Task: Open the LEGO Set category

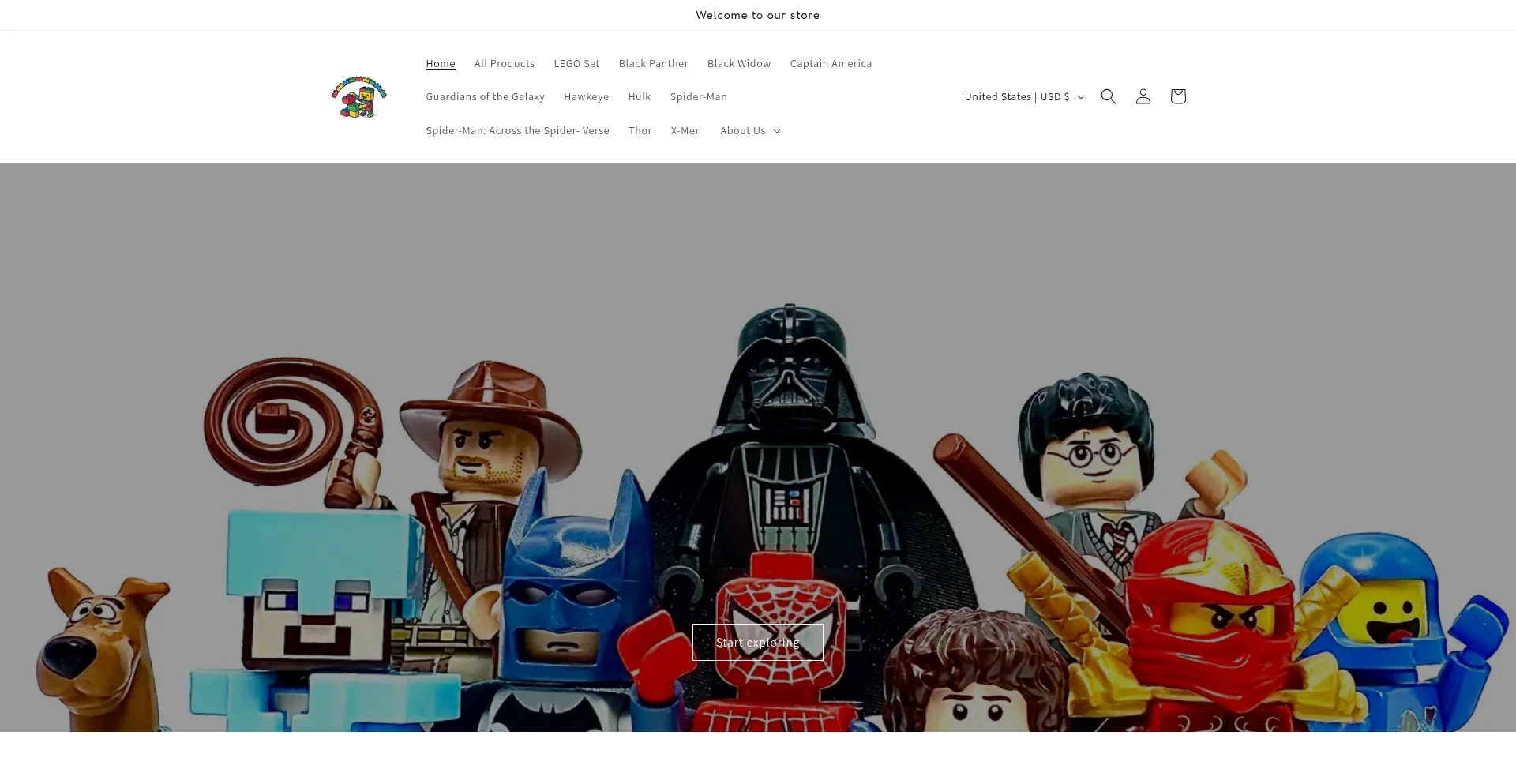Action: click(x=576, y=63)
